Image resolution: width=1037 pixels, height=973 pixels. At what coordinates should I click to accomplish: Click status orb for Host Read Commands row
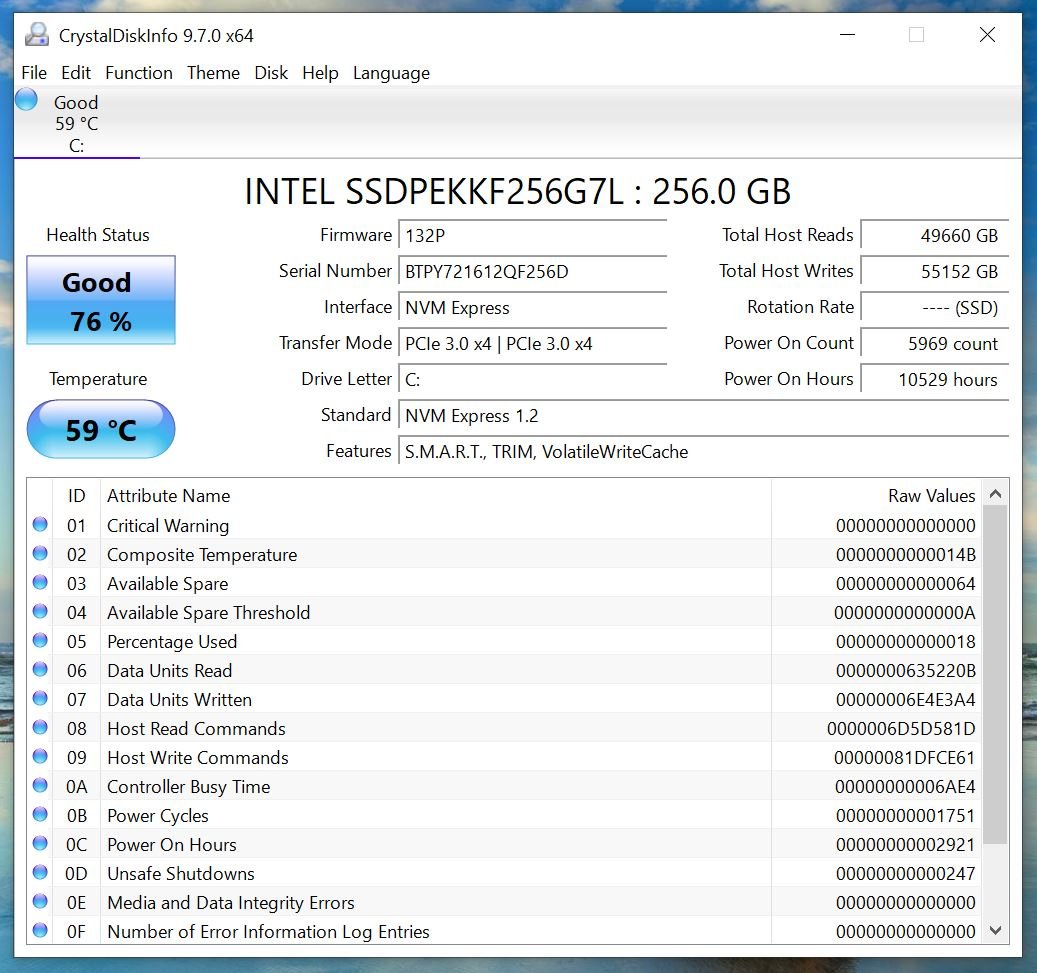pos(40,728)
